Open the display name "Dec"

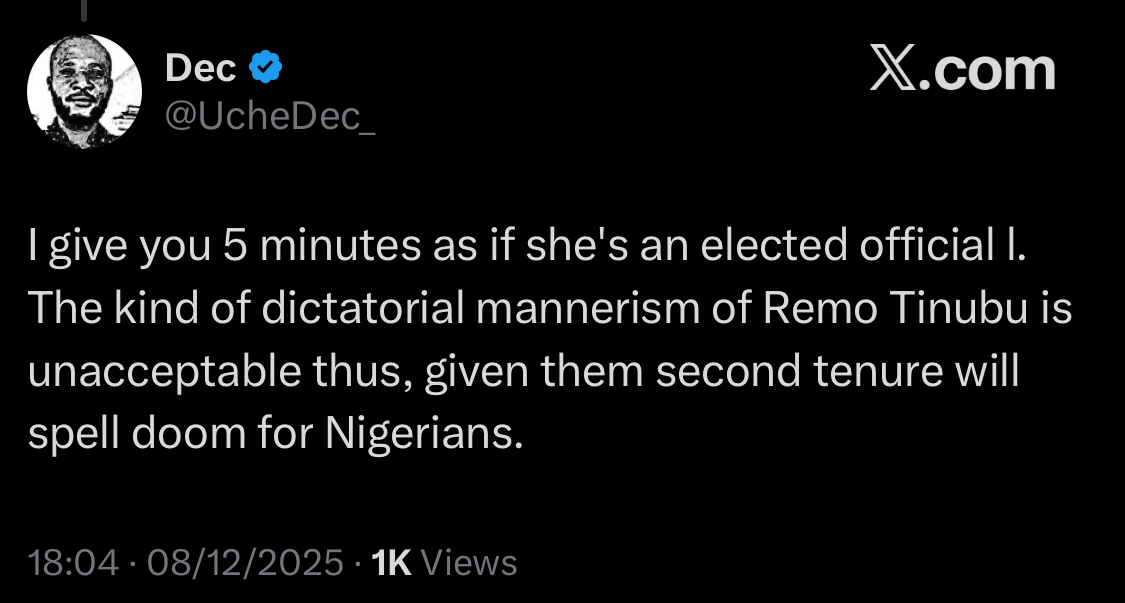click(200, 69)
